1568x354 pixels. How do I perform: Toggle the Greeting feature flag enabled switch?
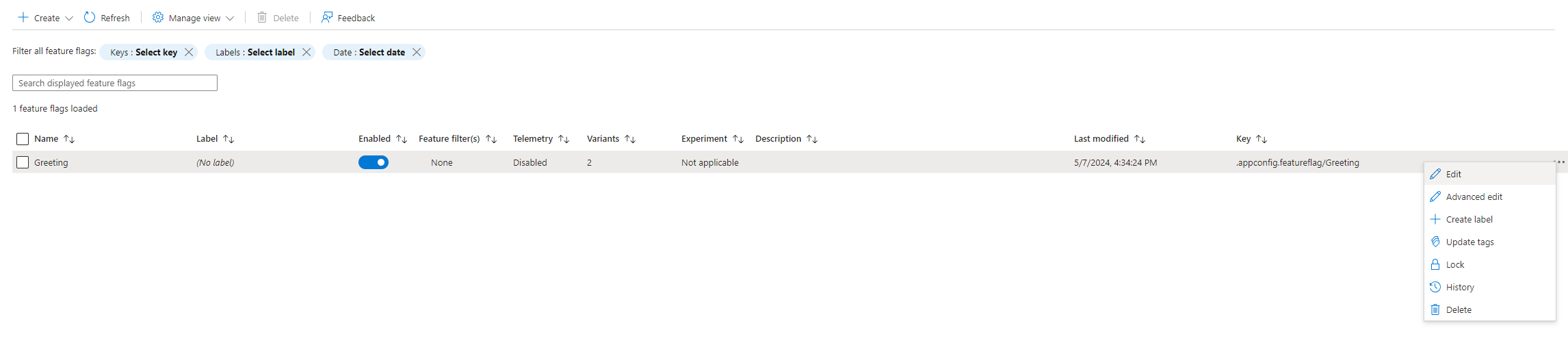tap(374, 162)
